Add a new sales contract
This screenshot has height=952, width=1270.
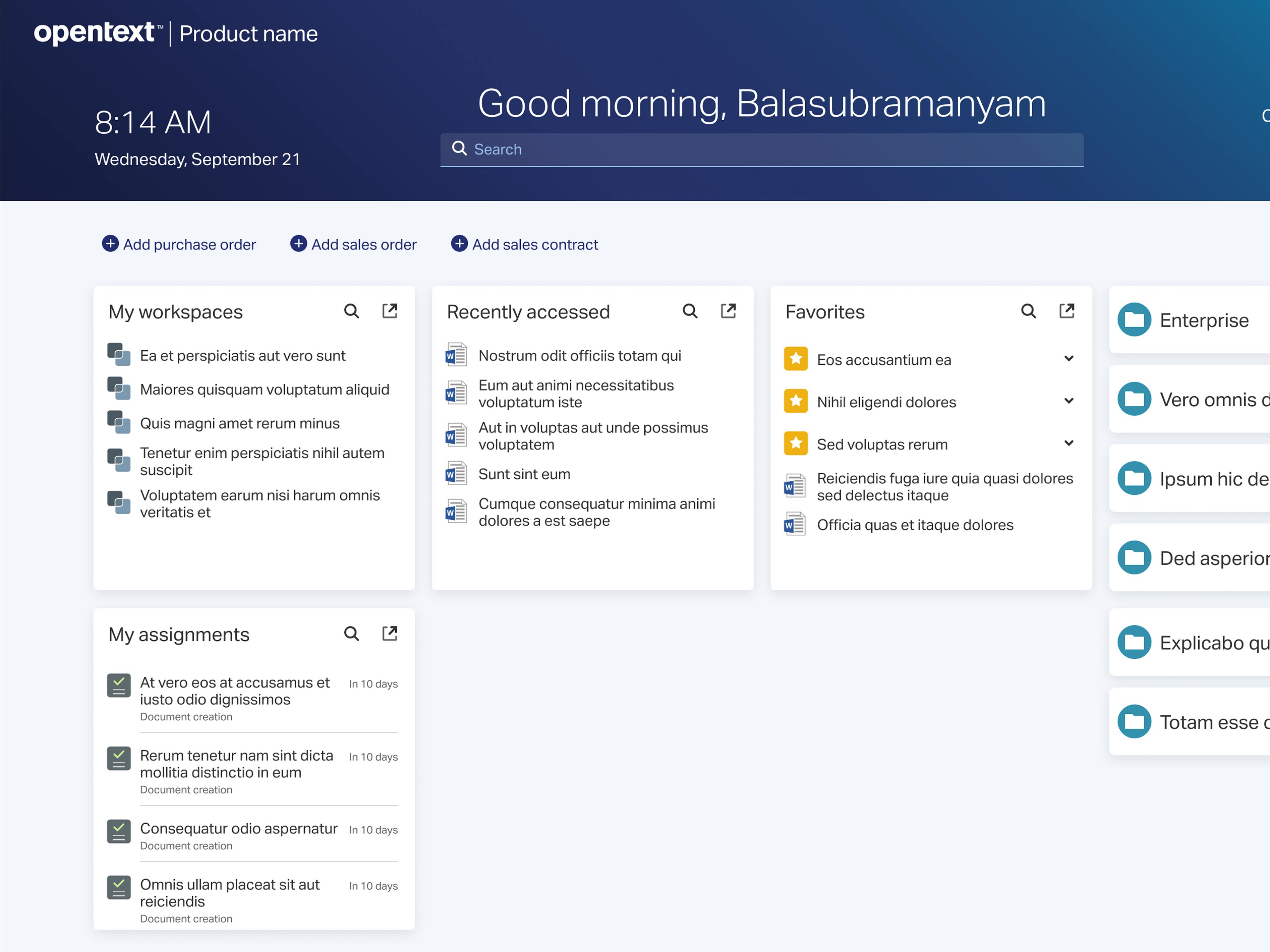[x=524, y=244]
